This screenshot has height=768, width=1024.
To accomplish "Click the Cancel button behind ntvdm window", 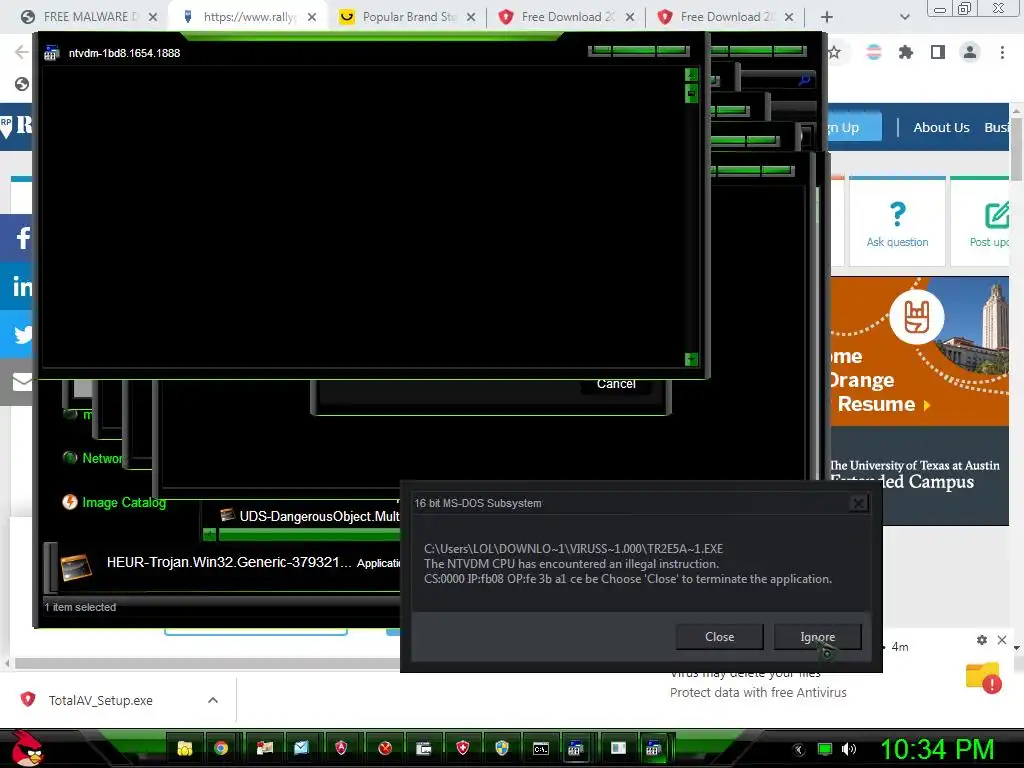I will (x=616, y=385).
